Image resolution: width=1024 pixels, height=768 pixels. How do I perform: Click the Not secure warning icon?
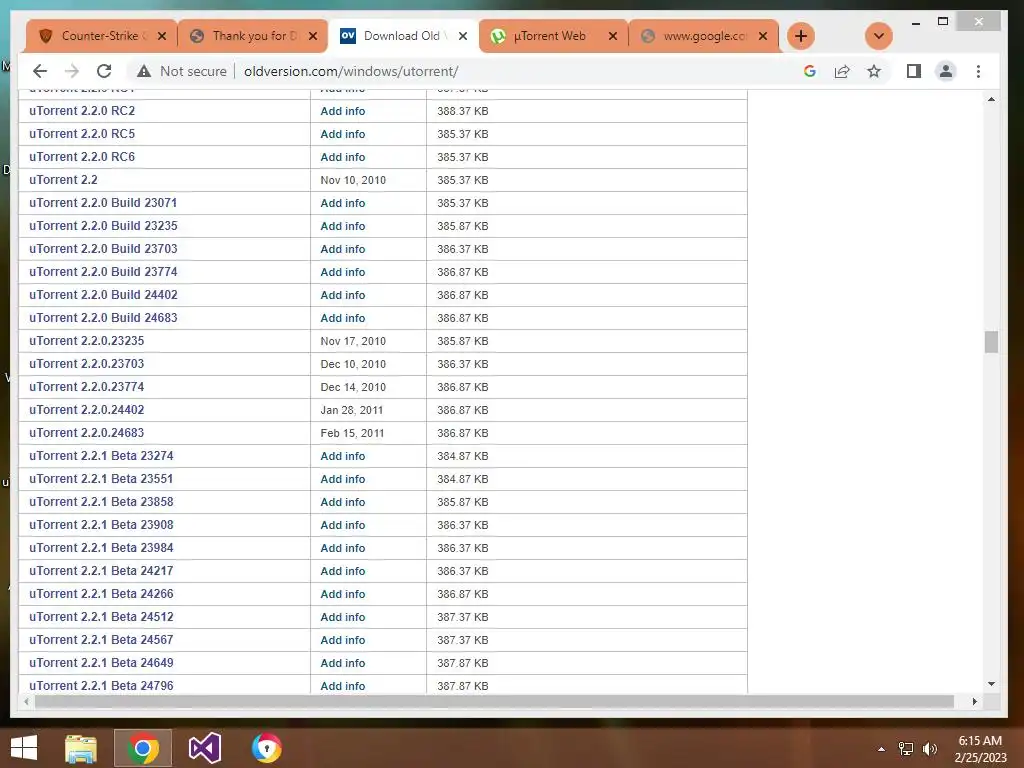[x=144, y=71]
